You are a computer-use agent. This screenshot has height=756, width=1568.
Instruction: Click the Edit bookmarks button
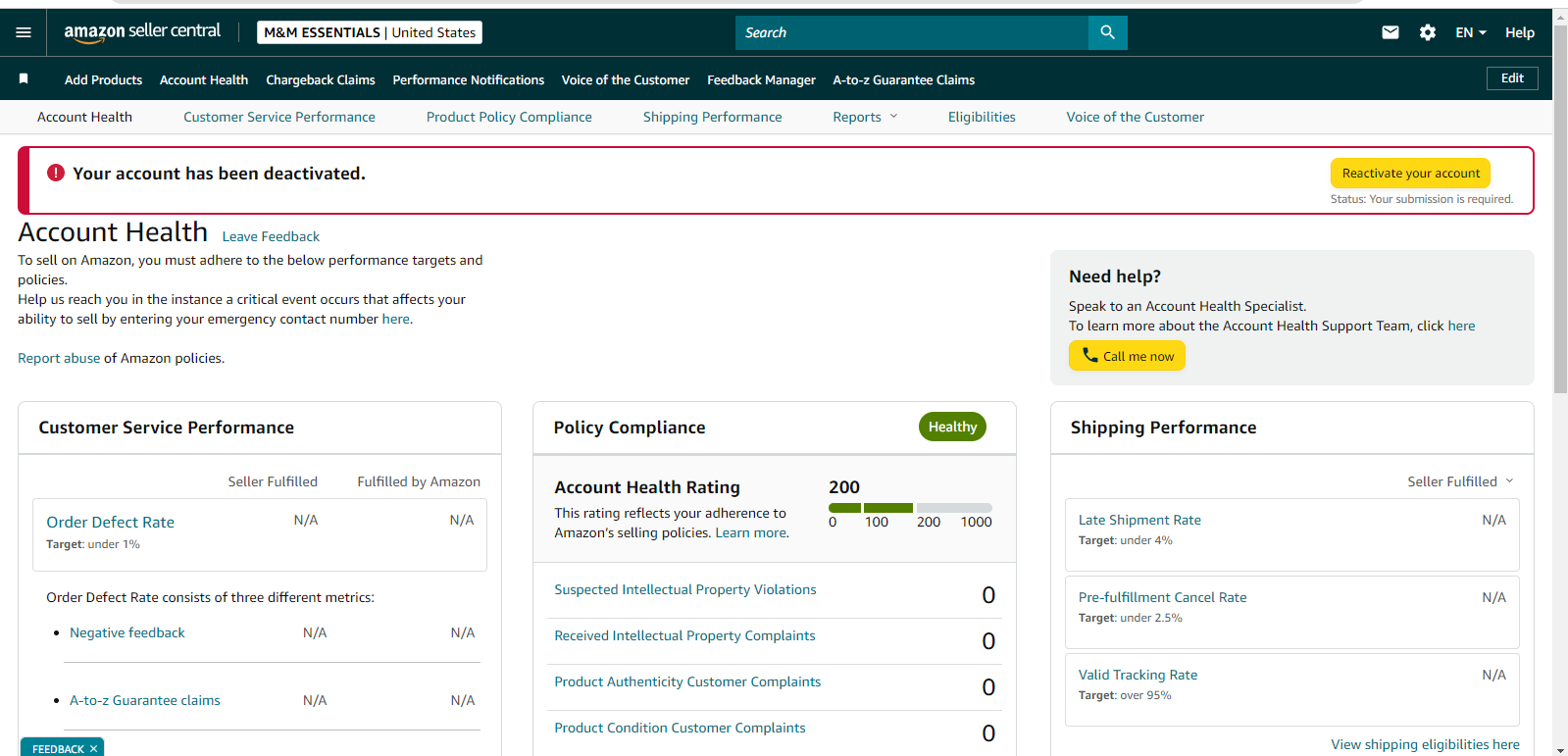coord(1512,78)
